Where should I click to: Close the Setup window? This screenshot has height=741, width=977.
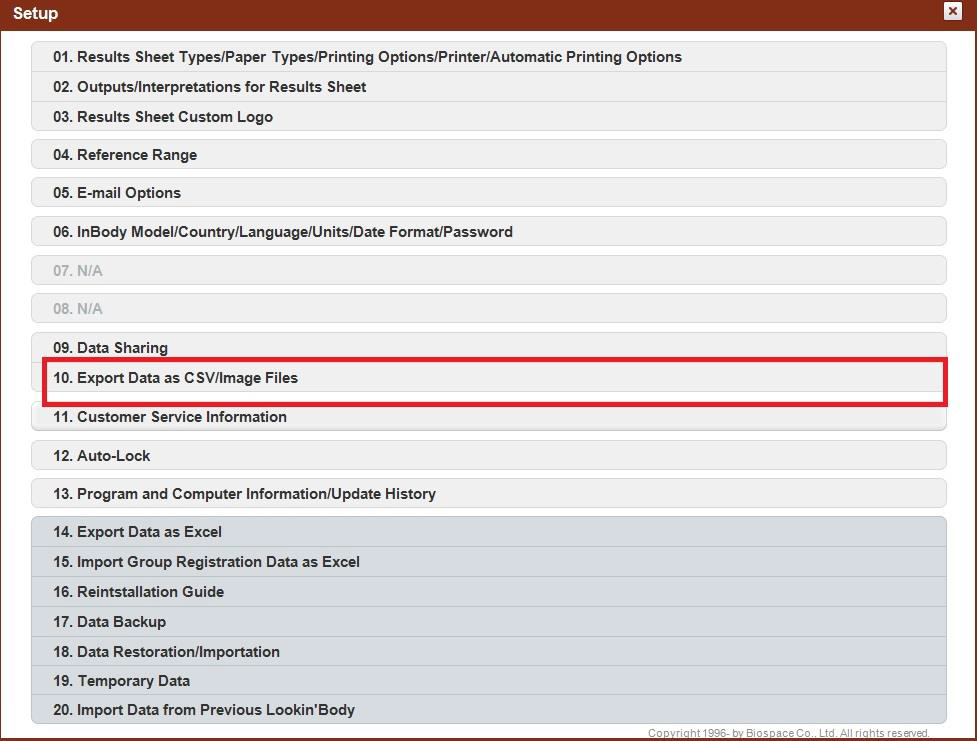[x=952, y=11]
